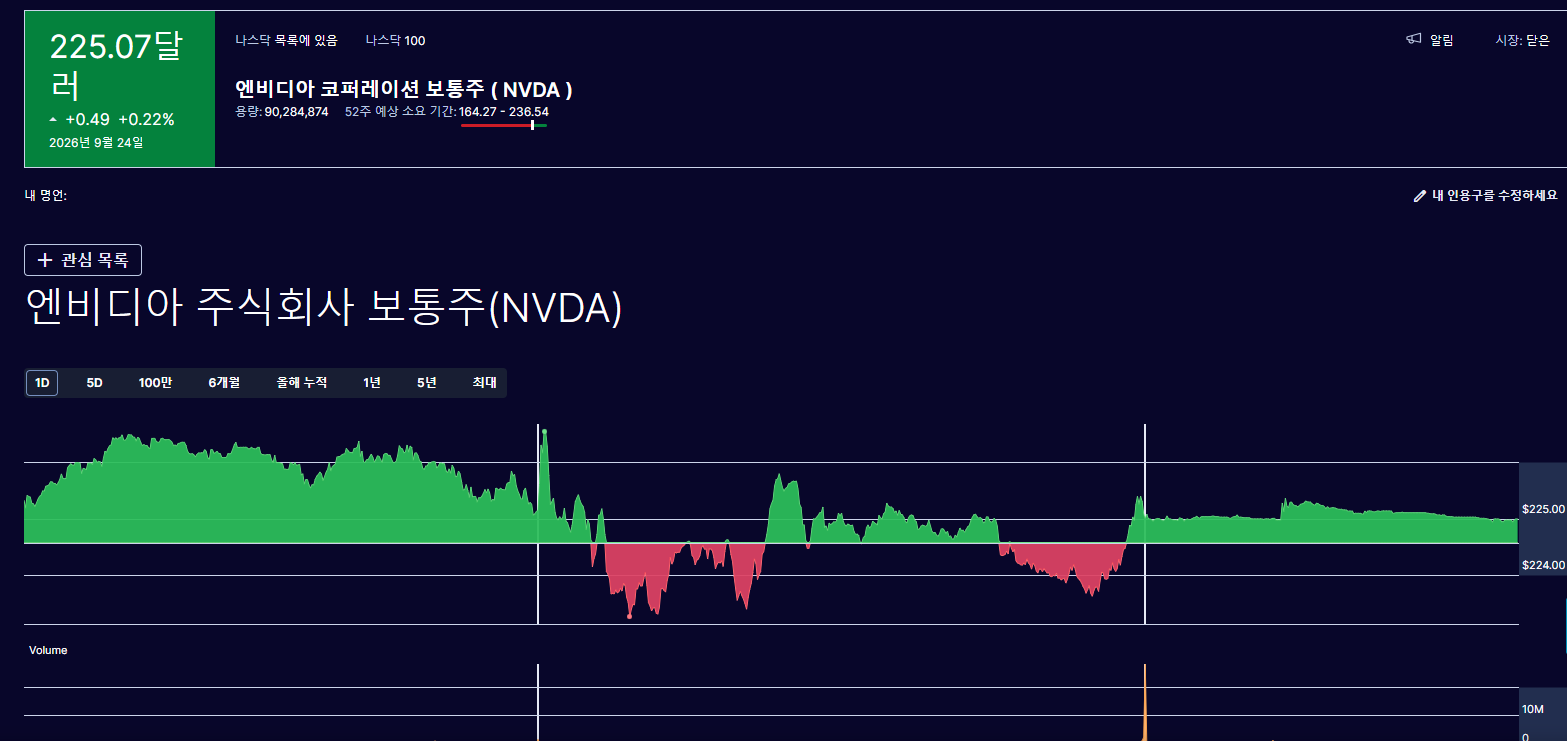Click the +0.49 change value
This screenshot has height=745, width=1567.
(87, 120)
